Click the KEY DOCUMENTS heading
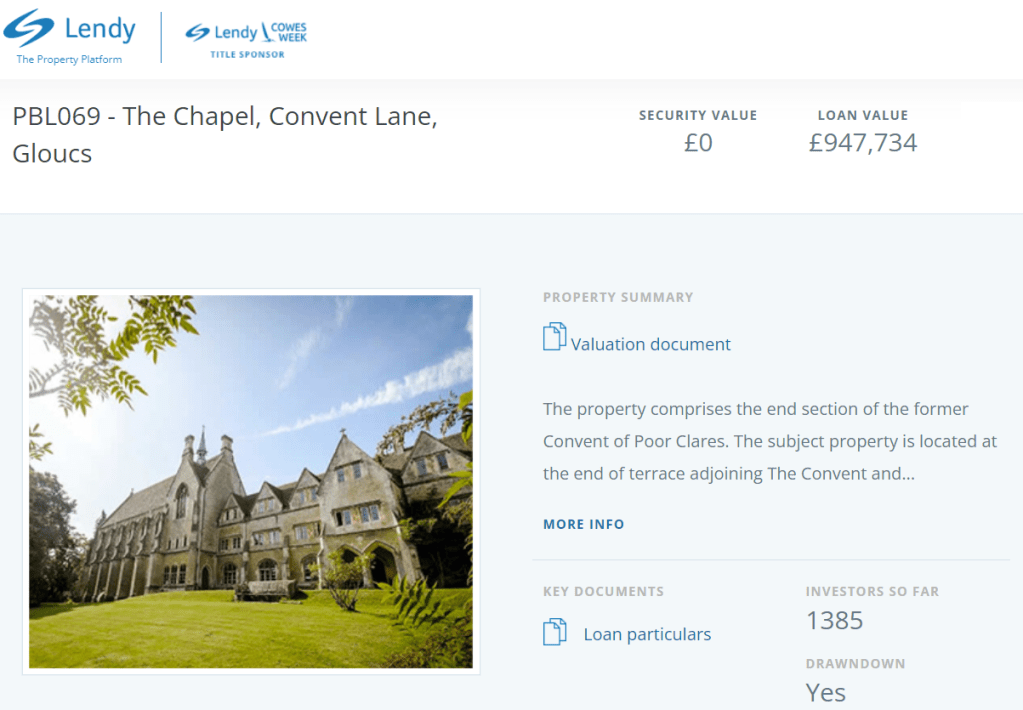Screen dimensions: 1023x710 (603, 591)
